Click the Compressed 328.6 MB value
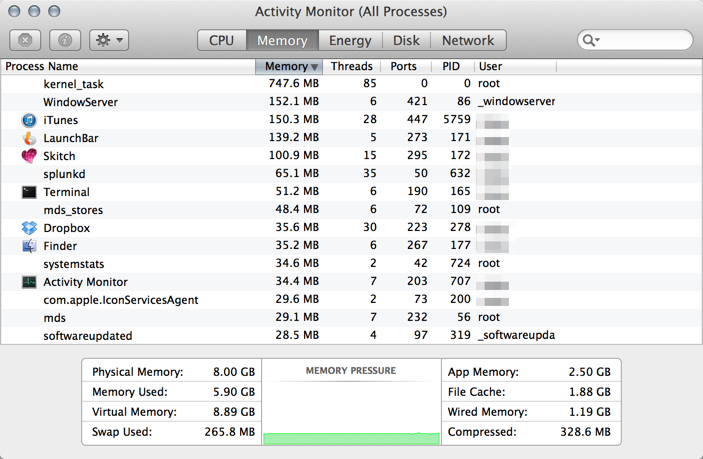703x459 pixels. (586, 432)
